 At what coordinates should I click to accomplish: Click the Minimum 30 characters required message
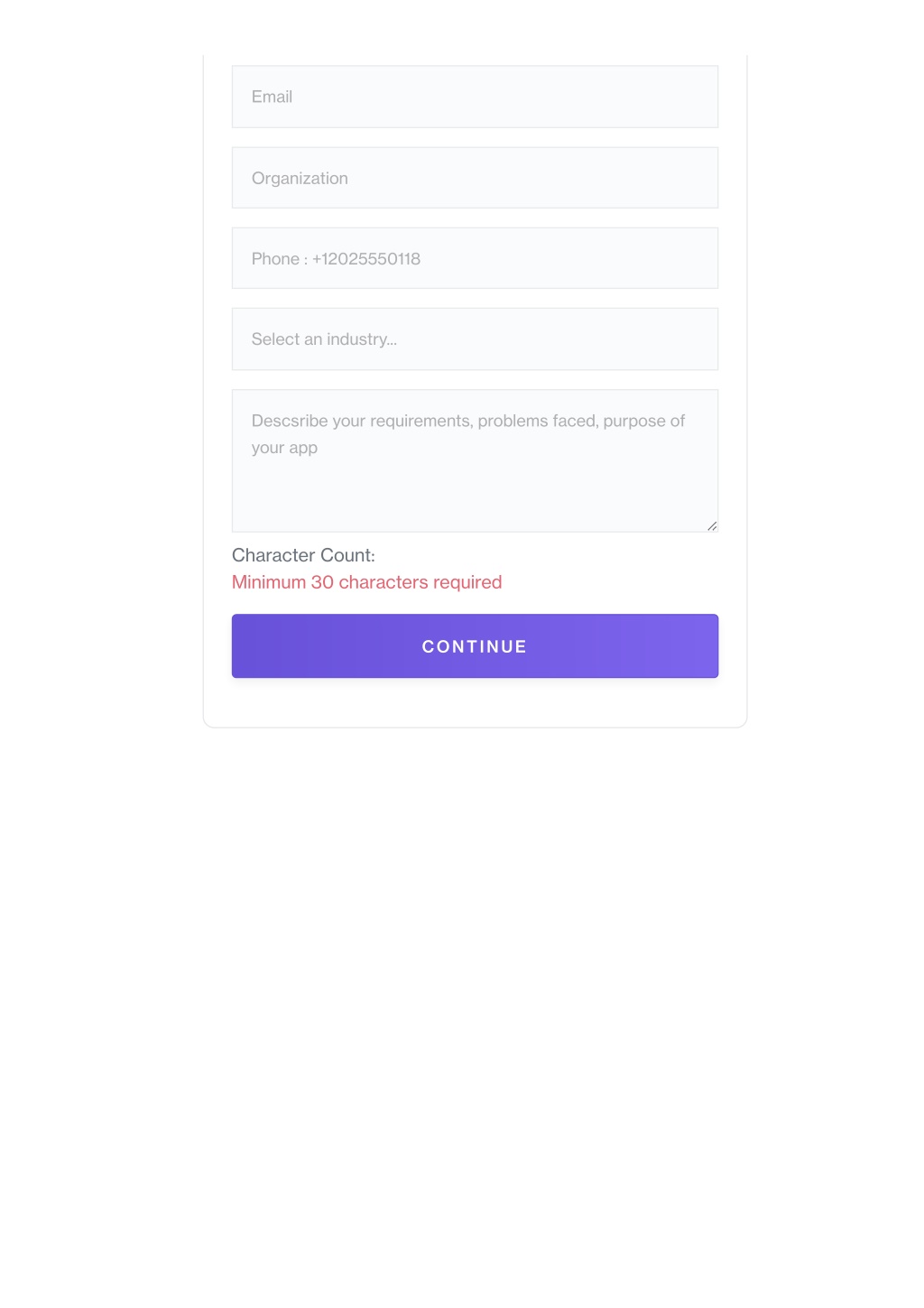coord(366,582)
